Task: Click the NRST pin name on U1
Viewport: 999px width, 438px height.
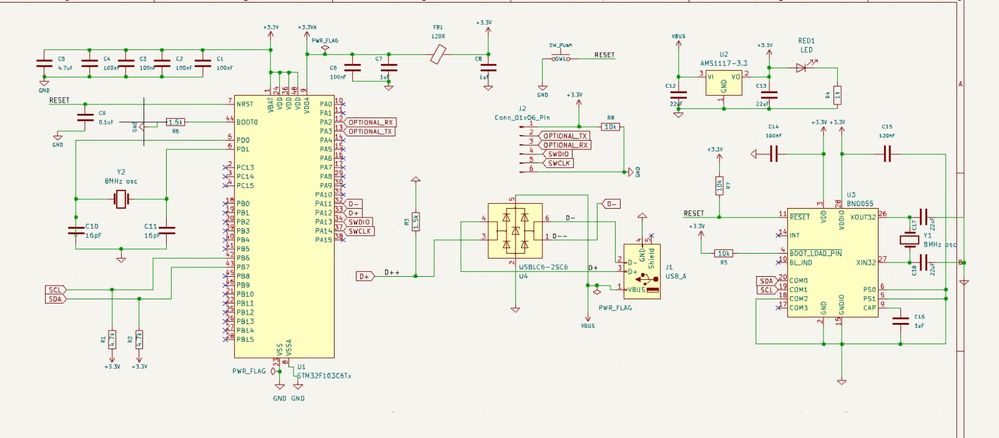Action: tap(245, 103)
